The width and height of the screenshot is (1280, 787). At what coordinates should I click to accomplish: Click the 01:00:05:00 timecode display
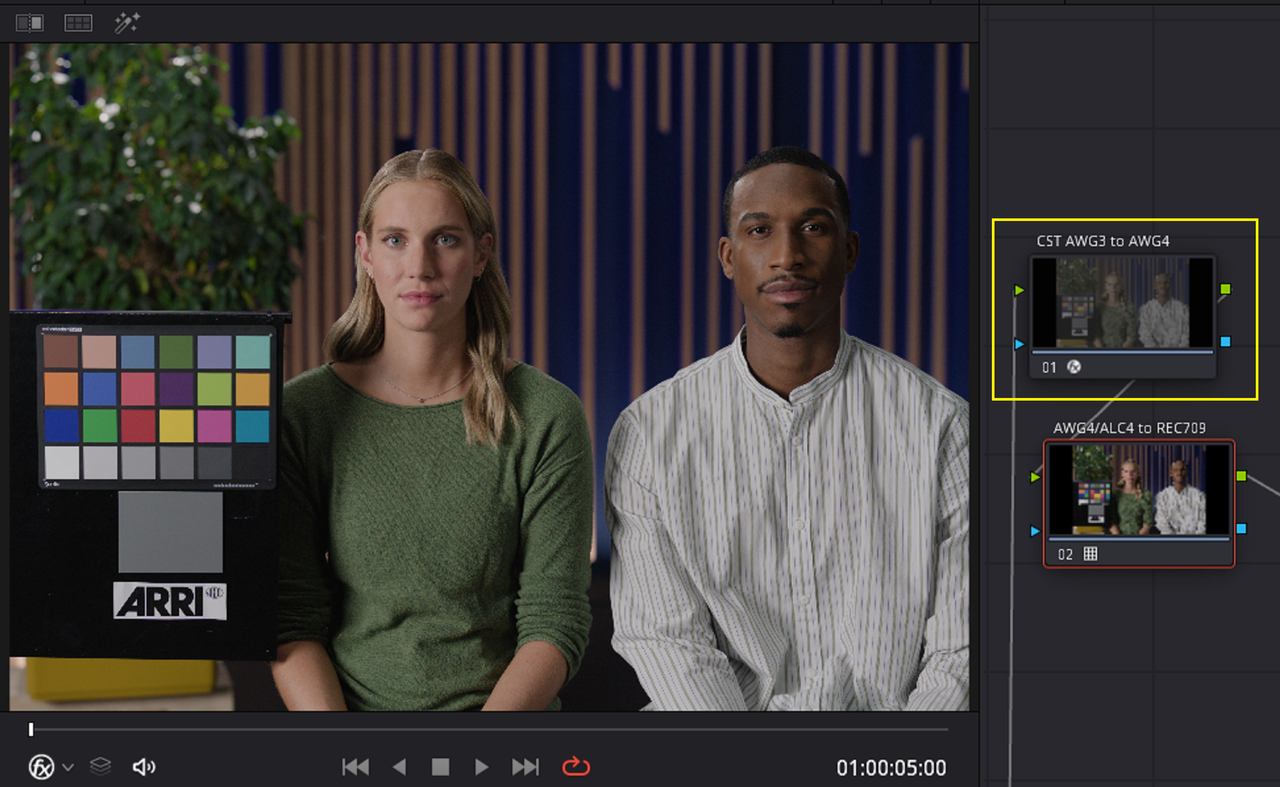(891, 768)
